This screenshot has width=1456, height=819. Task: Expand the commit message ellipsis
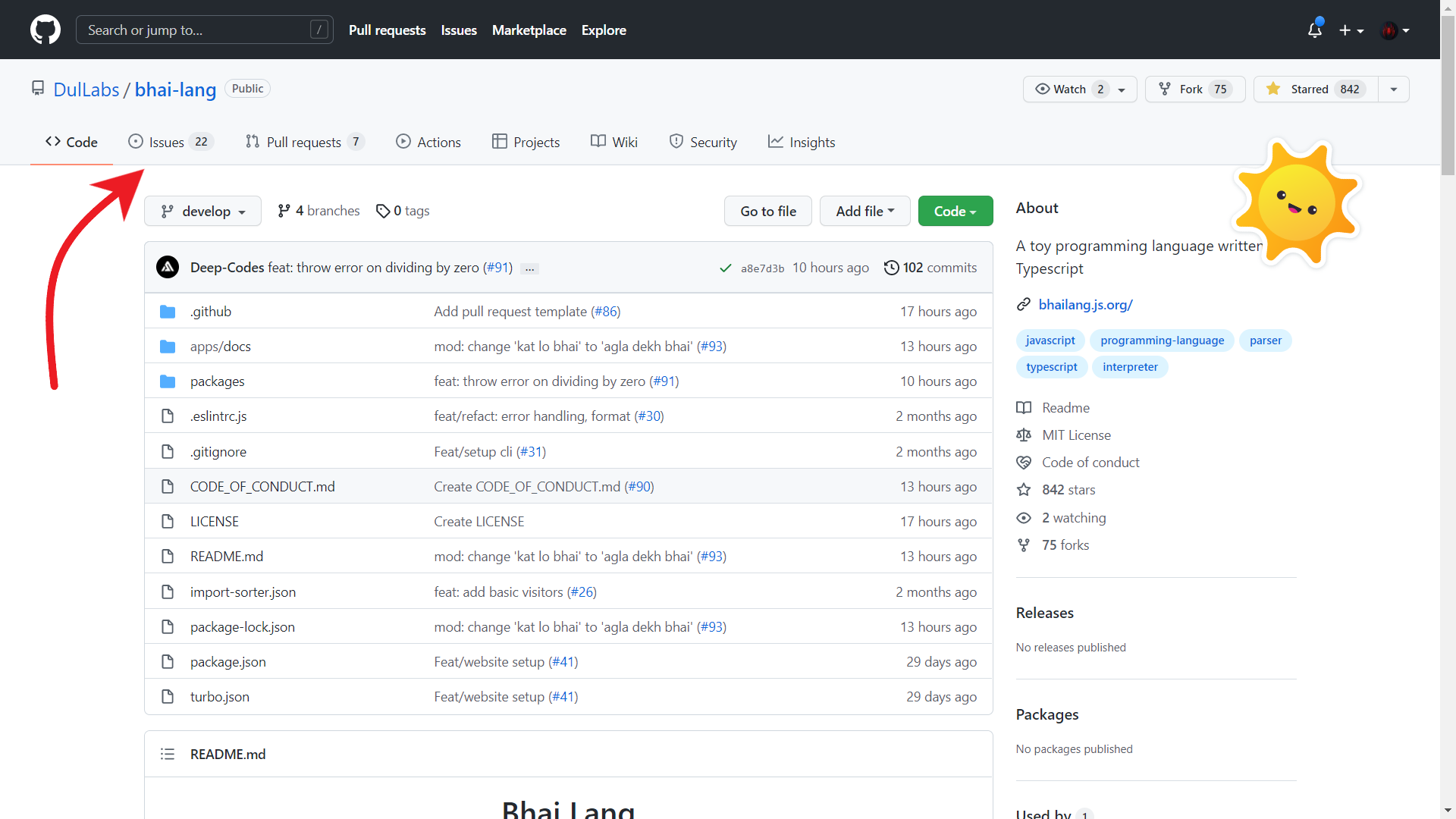pyautogui.click(x=530, y=268)
